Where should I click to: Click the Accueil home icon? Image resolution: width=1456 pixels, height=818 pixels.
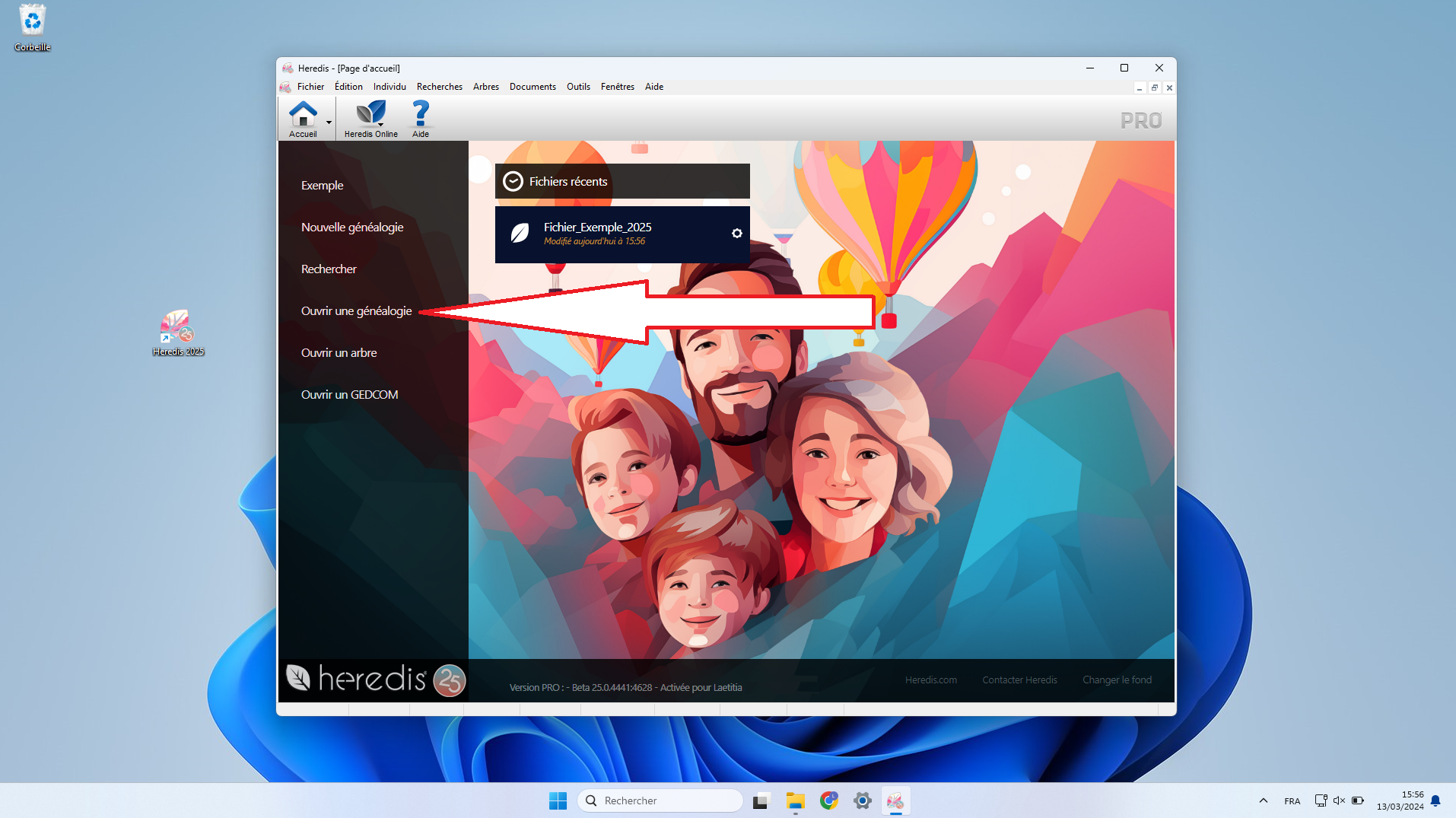pyautogui.click(x=303, y=115)
